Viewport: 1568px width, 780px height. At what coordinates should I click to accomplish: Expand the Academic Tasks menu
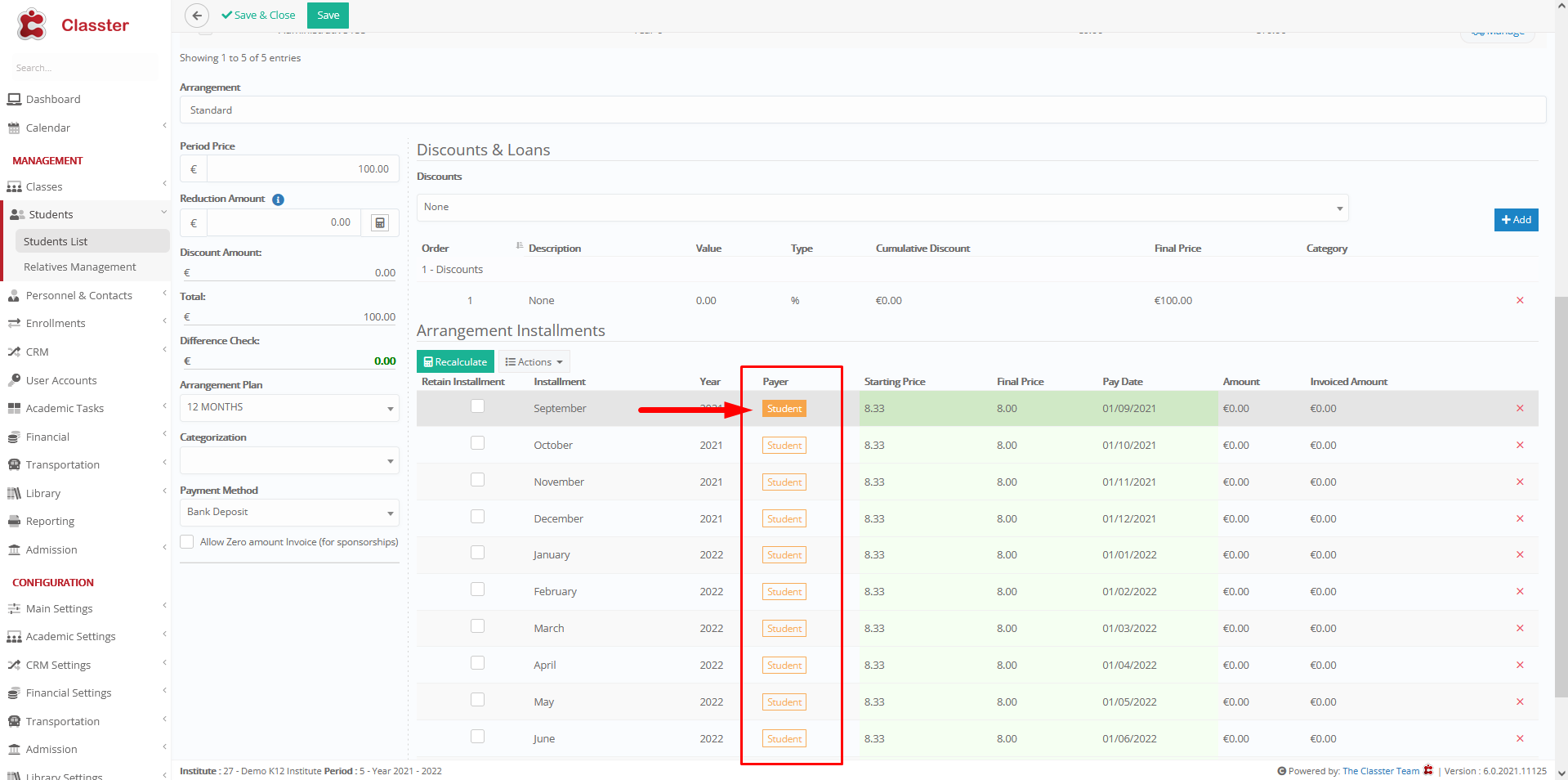[85, 408]
